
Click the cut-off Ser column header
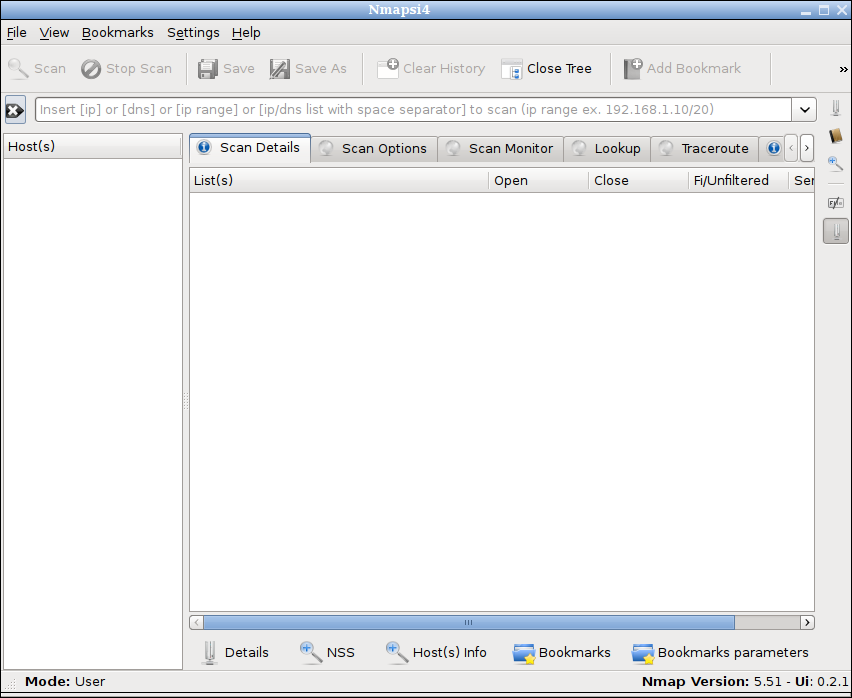point(801,180)
